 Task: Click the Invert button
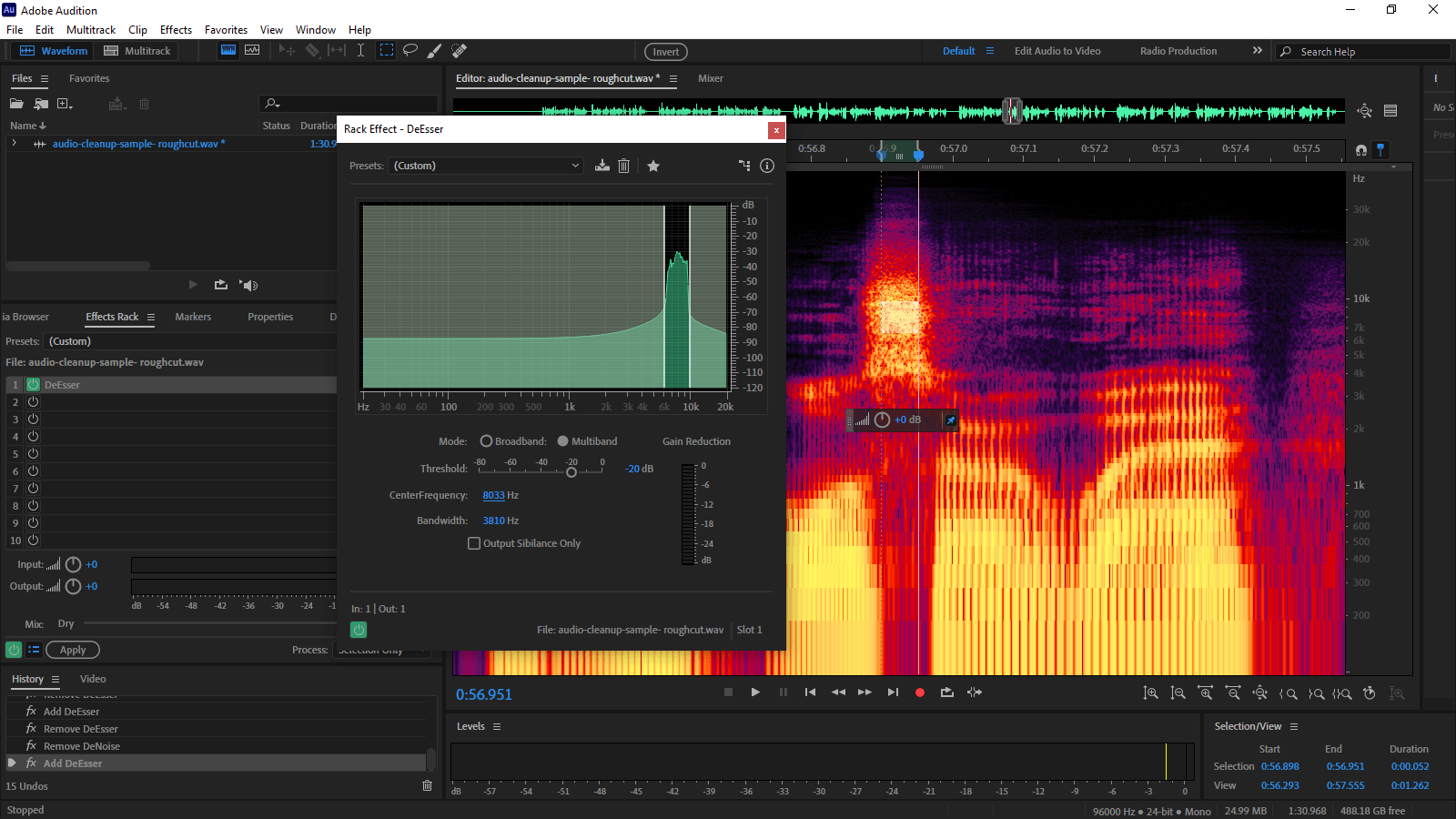(x=665, y=52)
